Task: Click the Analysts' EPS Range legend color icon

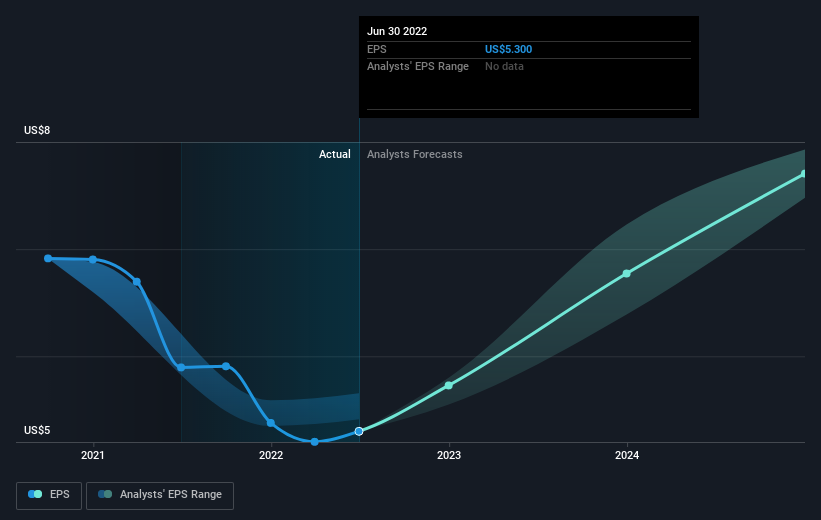Action: tap(105, 494)
